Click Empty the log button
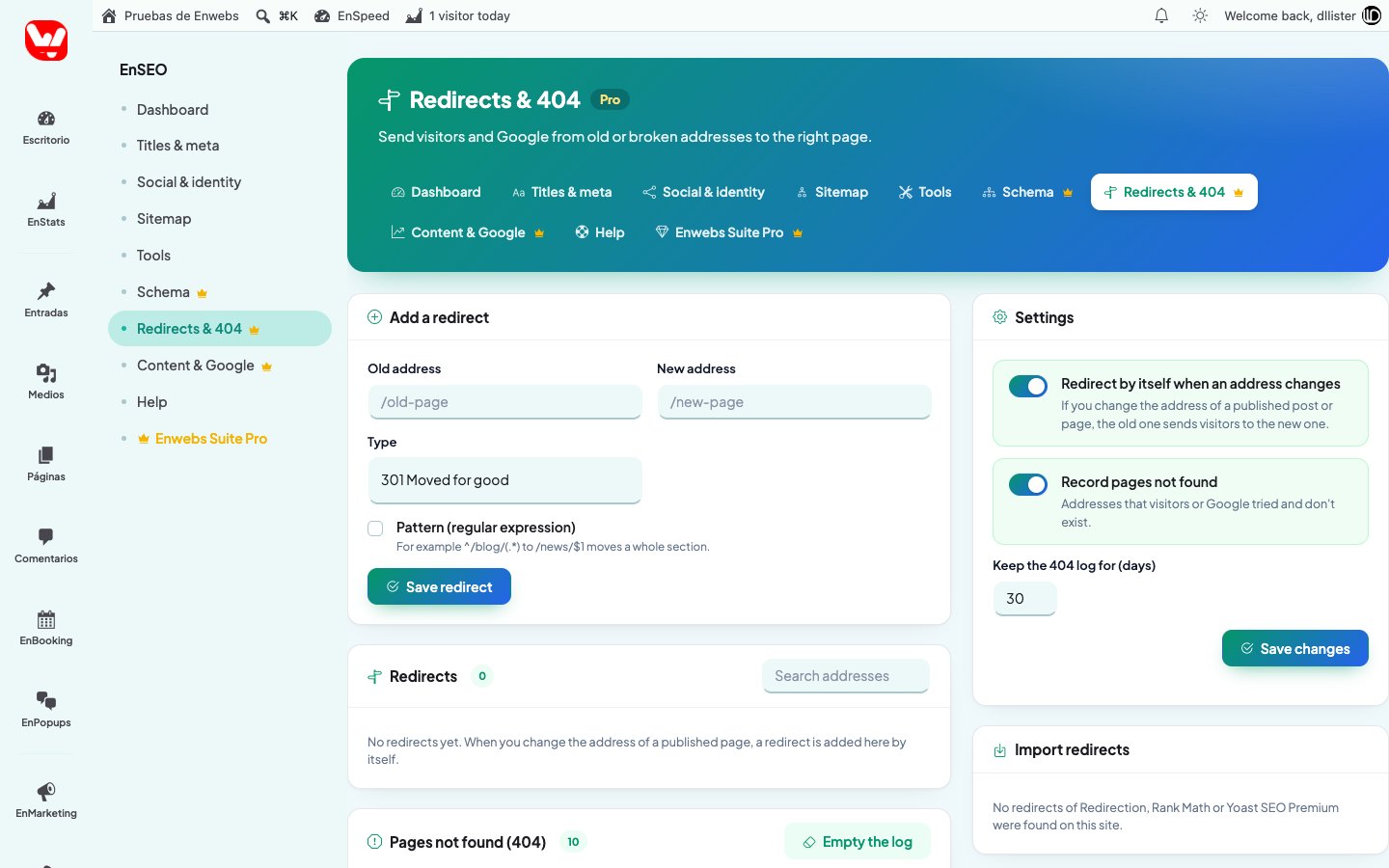The height and width of the screenshot is (868, 1389). 858,841
